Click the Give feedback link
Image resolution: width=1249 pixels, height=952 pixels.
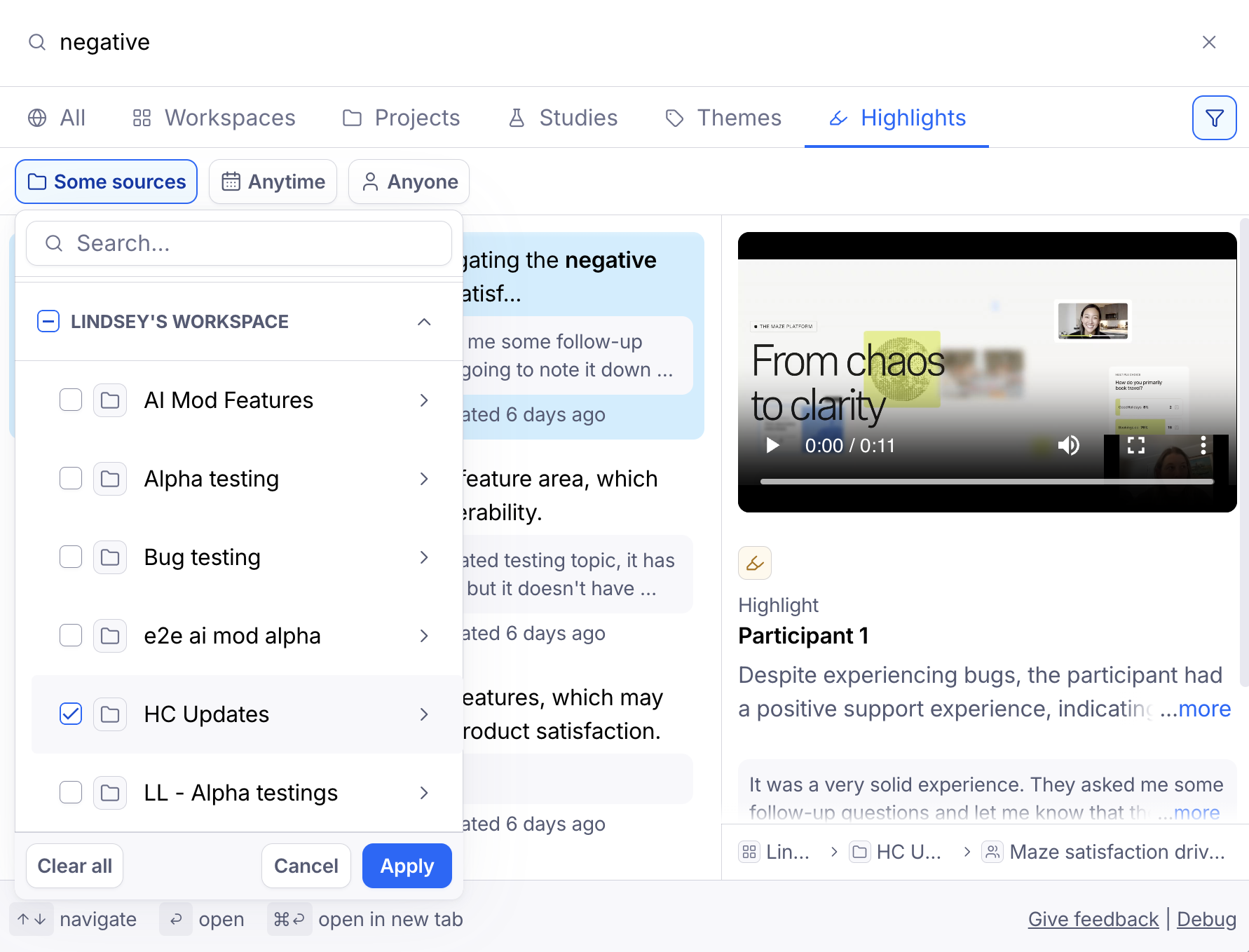(1093, 919)
